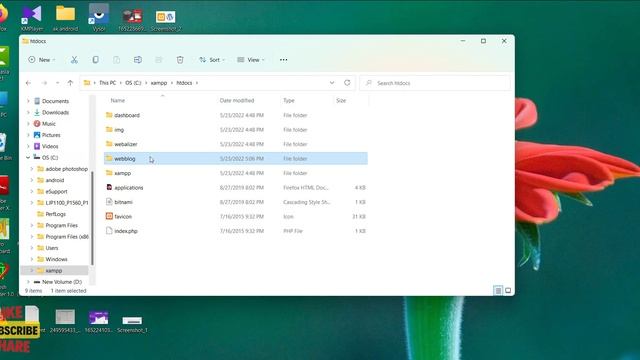Expand the adobe photoshop tree node
This screenshot has height=360, width=640.
(x=32, y=169)
